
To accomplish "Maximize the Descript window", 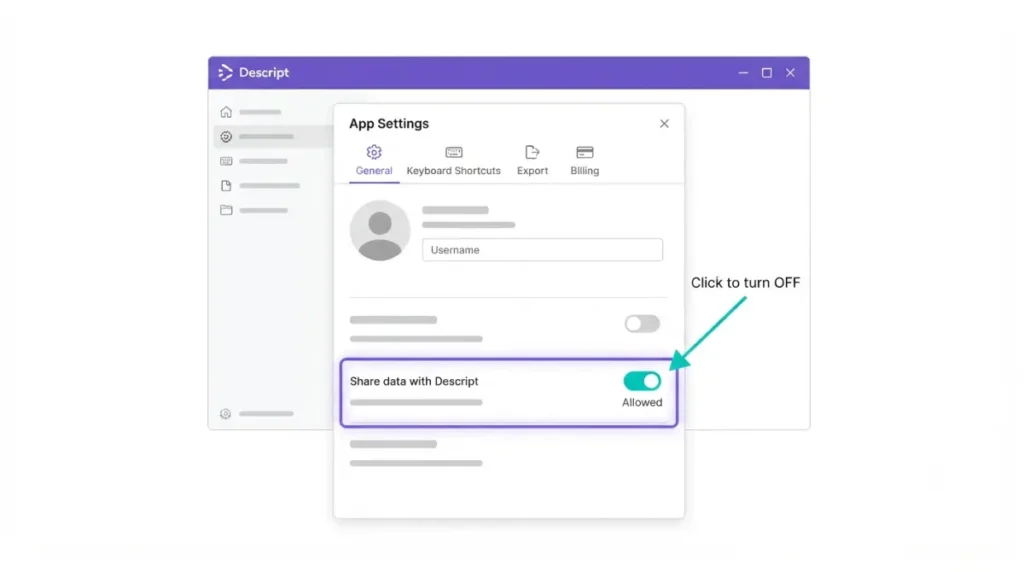I will (767, 72).
